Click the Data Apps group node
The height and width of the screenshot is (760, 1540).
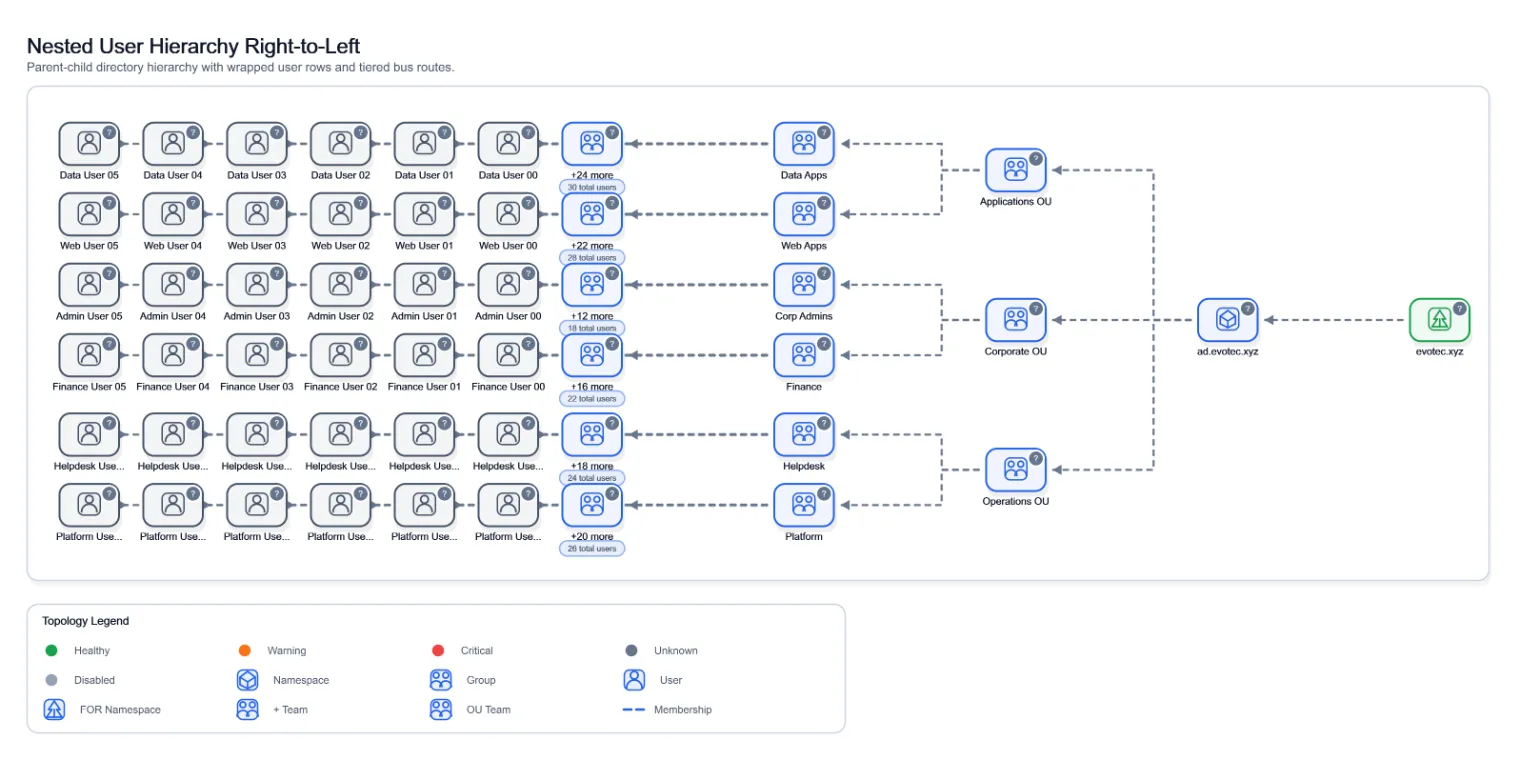[x=803, y=144]
